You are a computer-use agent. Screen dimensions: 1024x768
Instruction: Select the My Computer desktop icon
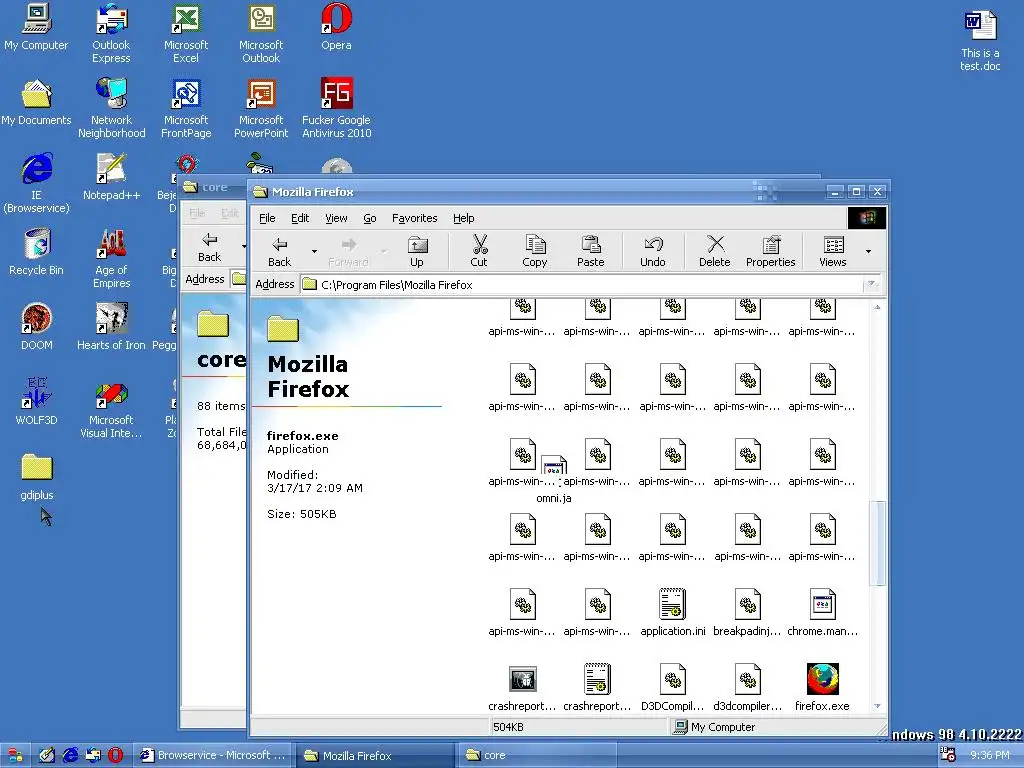click(36, 27)
